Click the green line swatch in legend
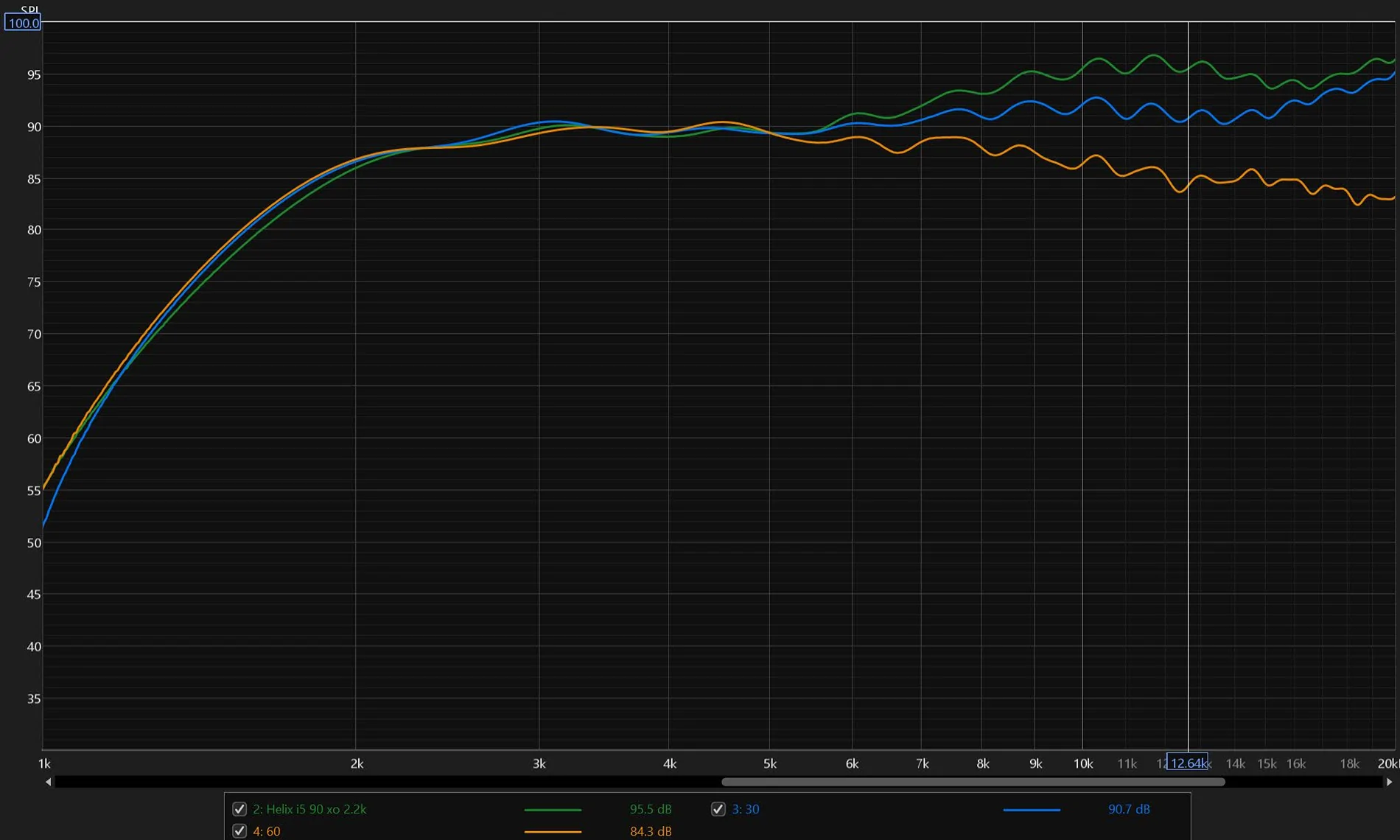Image resolution: width=1400 pixels, height=840 pixels. tap(553, 810)
